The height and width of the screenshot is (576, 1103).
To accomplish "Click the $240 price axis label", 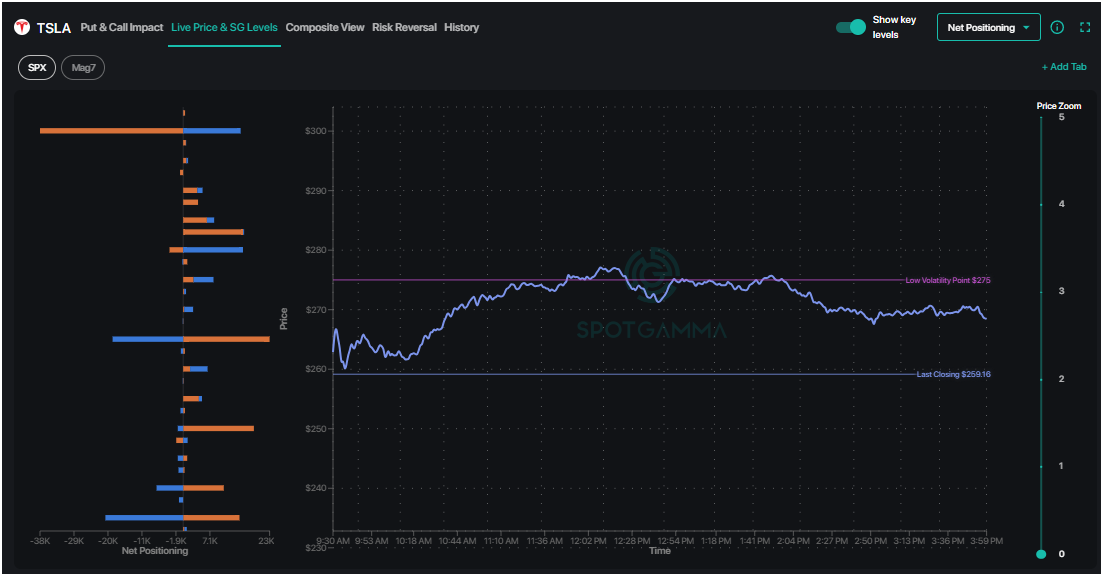I will pos(316,488).
